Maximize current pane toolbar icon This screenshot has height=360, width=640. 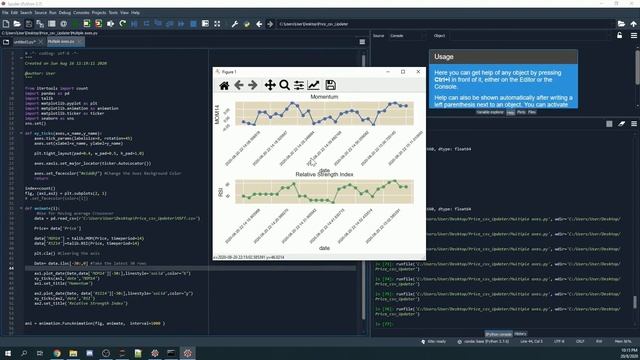[217, 24]
